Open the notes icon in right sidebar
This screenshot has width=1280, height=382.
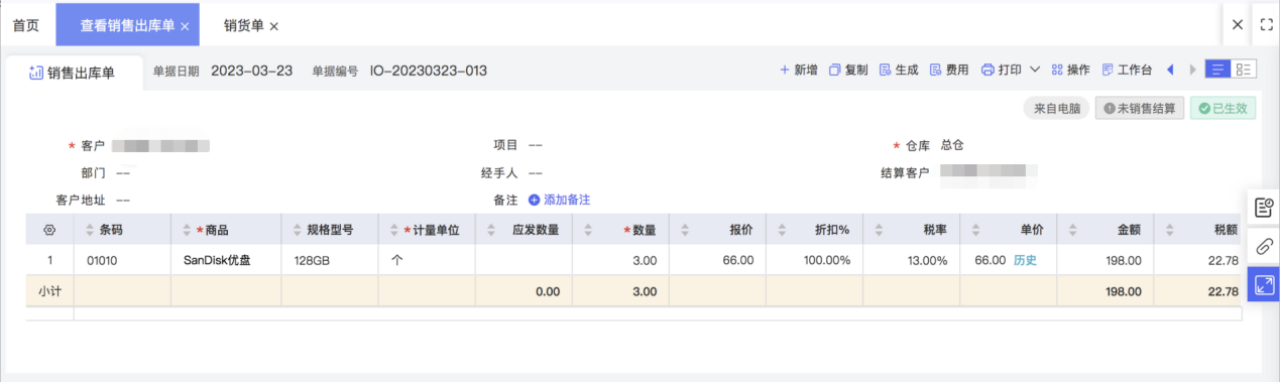pos(1264,207)
